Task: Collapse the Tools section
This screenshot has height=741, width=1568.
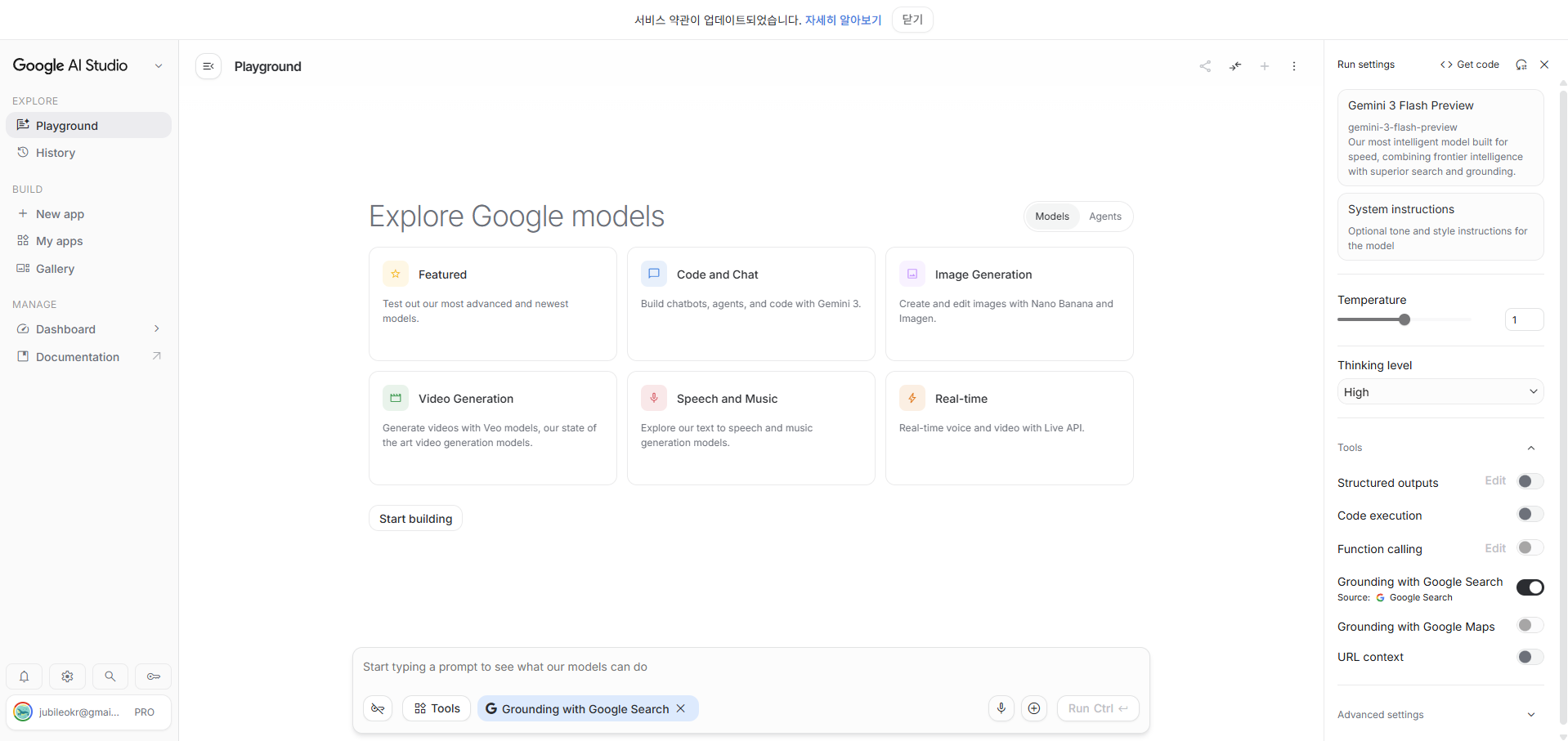Action: (x=1531, y=448)
